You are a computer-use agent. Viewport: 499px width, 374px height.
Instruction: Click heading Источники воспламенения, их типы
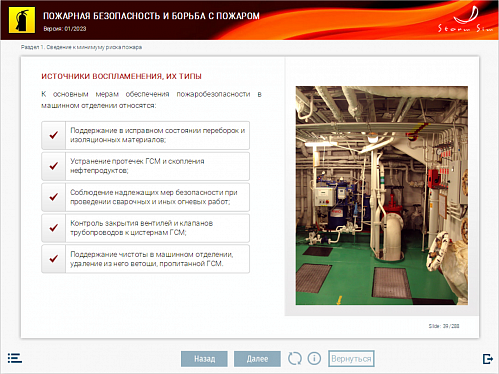(x=121, y=76)
